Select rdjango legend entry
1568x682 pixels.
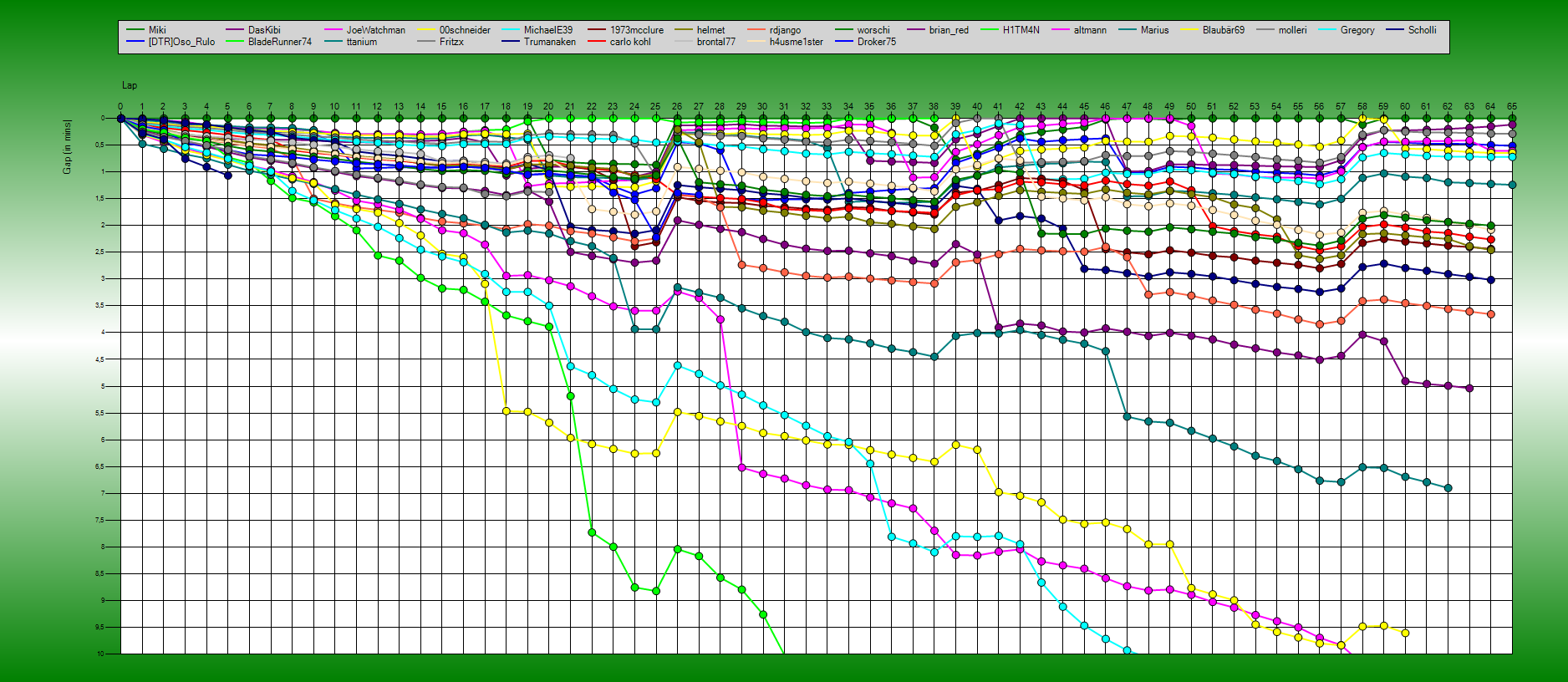785,30
